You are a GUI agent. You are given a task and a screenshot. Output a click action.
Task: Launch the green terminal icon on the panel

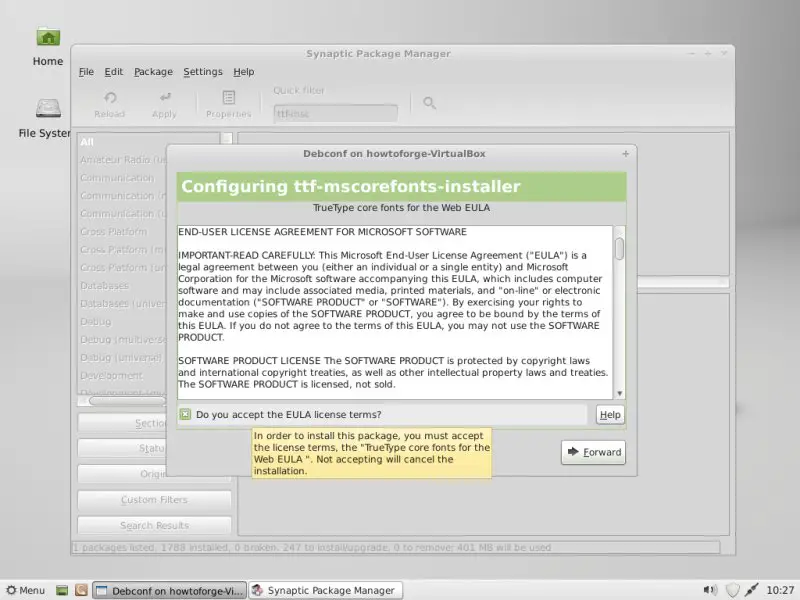[x=62, y=590]
